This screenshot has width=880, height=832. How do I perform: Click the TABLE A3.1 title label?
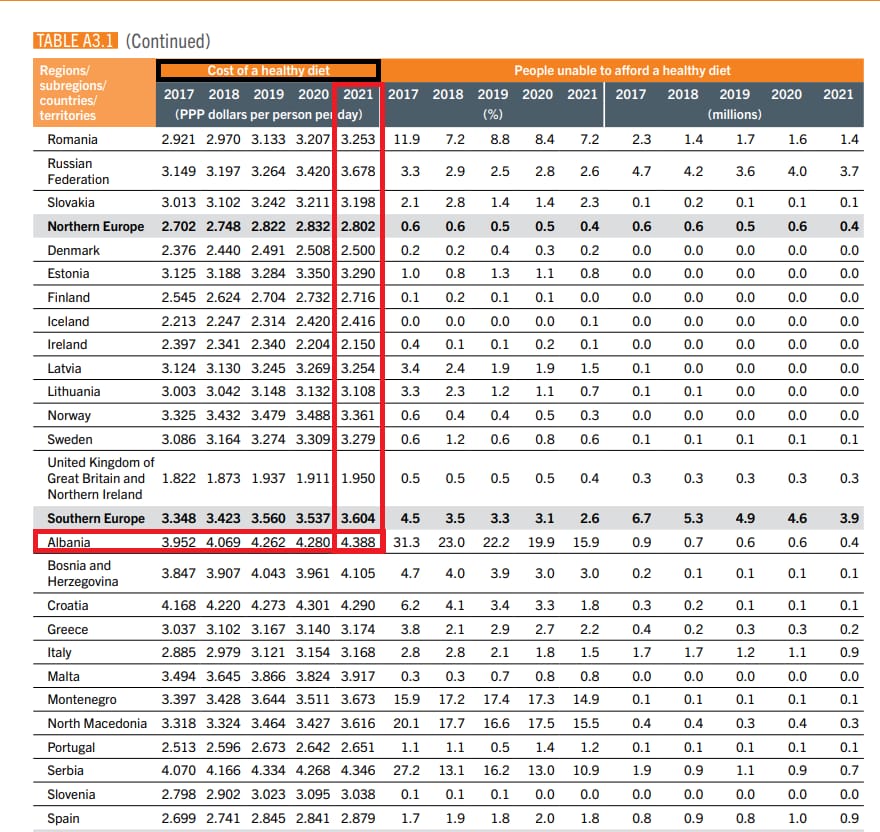point(76,41)
